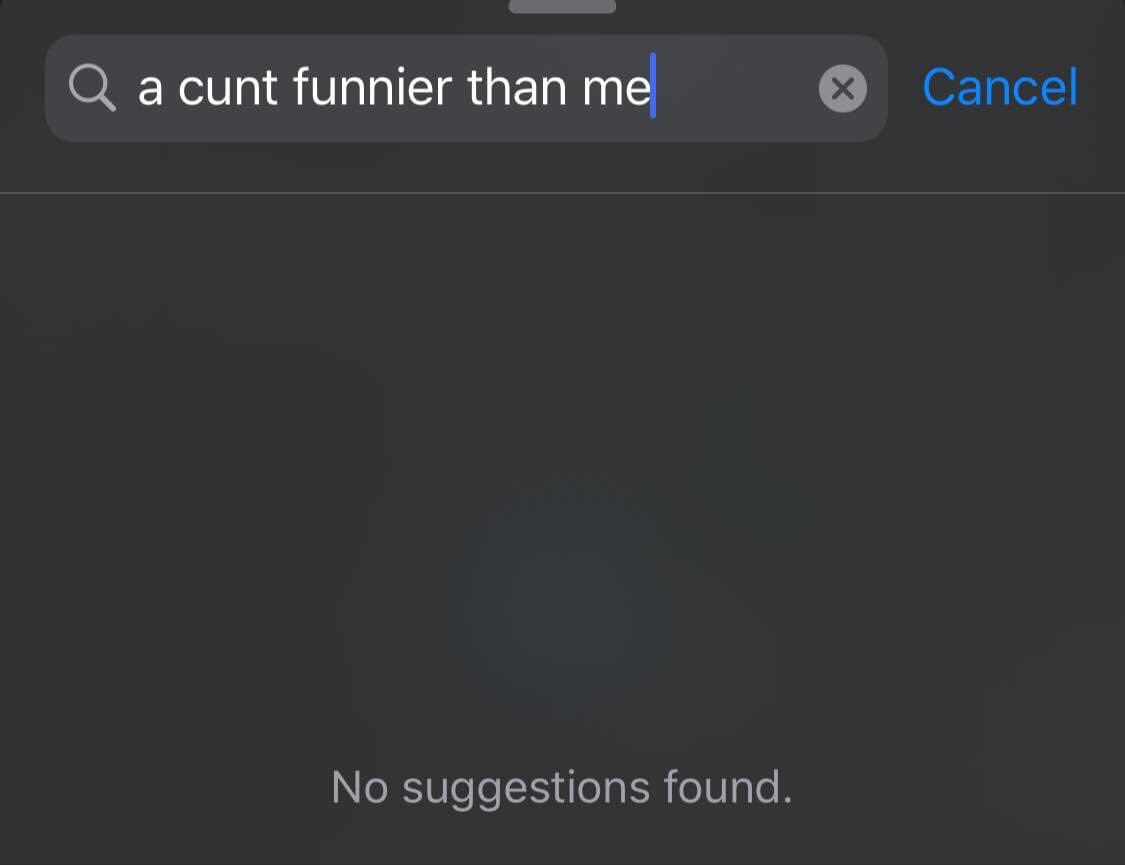This screenshot has height=866, width=1125.
Task: Click the rounded search bar's left padding
Action: point(57,88)
